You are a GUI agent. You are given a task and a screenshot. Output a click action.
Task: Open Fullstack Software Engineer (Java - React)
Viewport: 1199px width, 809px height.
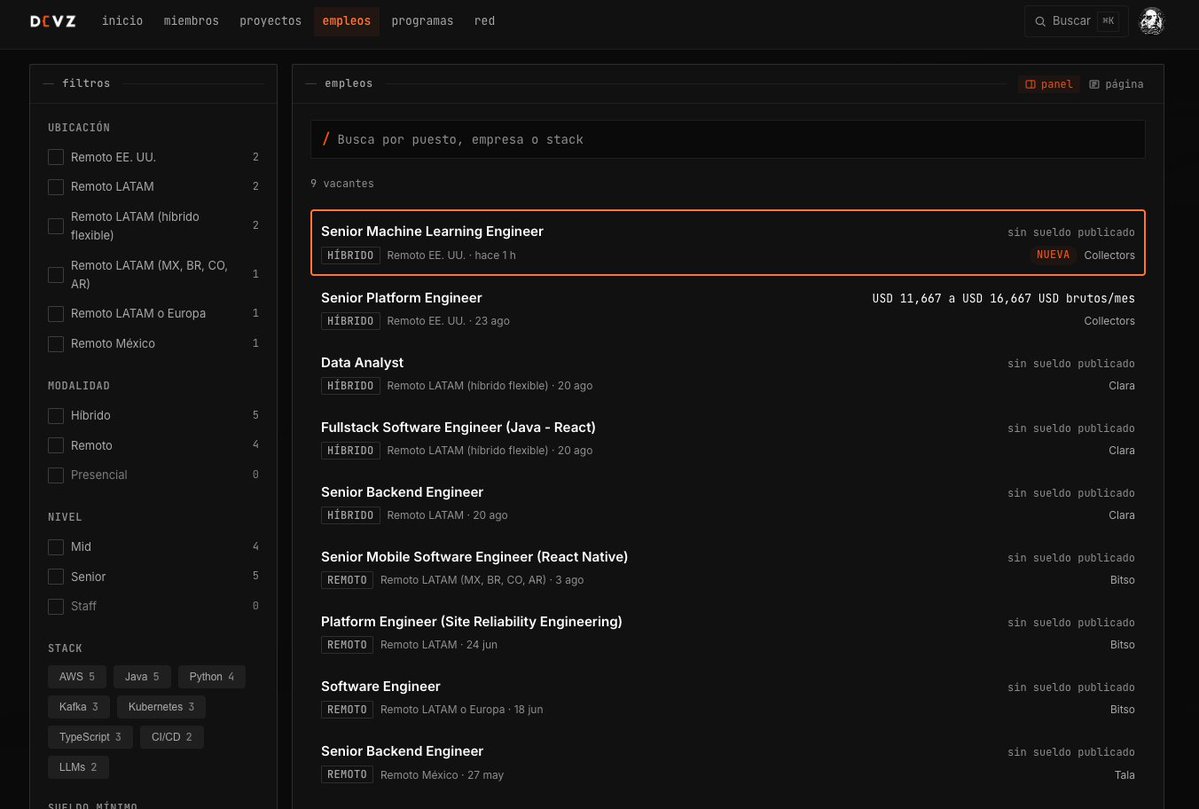[727, 438]
